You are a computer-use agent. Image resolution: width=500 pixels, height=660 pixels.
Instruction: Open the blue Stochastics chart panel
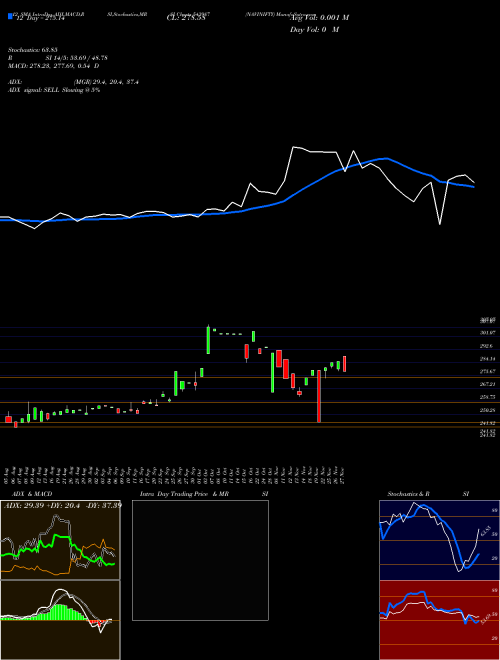pyautogui.click(x=439, y=540)
